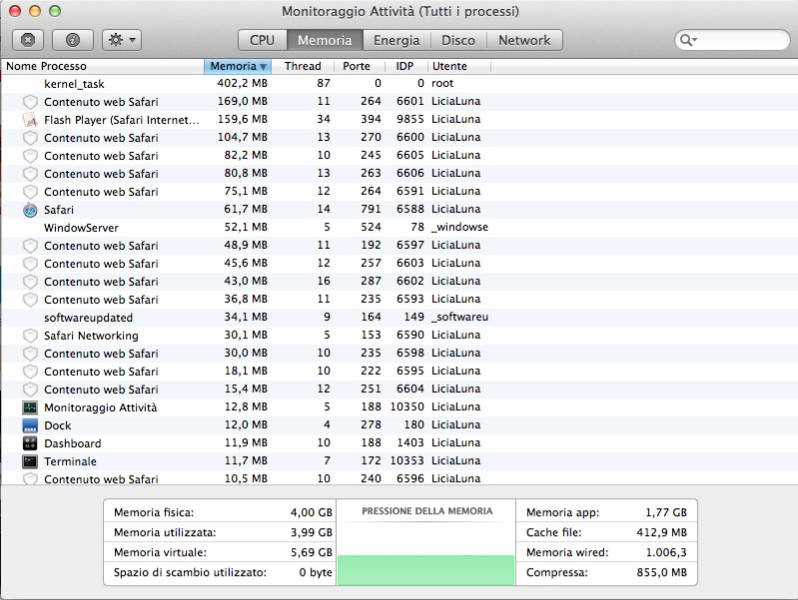Select the kernel_task process row
This screenshot has height=600, width=798.
[x=399, y=83]
